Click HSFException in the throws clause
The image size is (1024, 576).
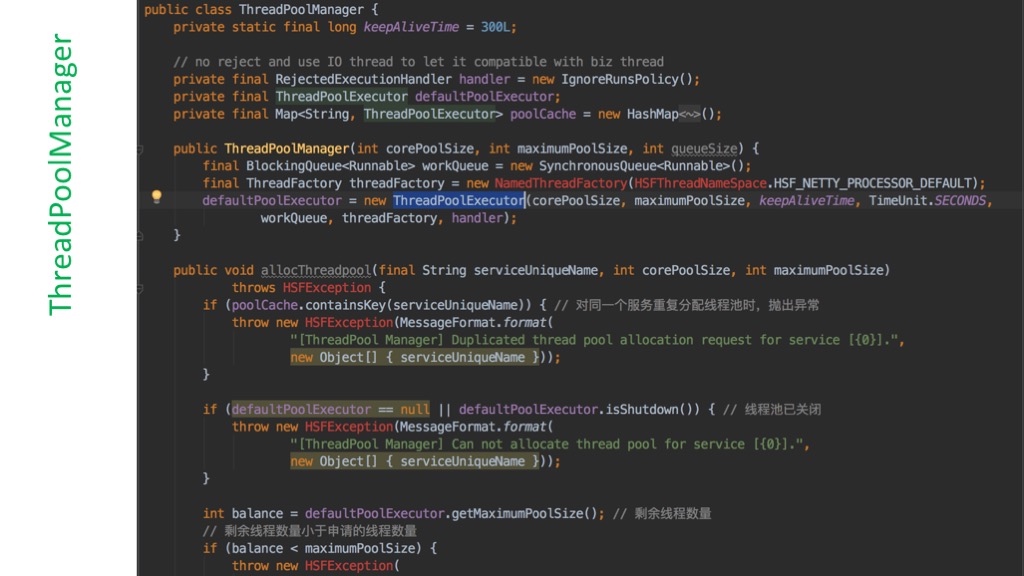click(327, 288)
